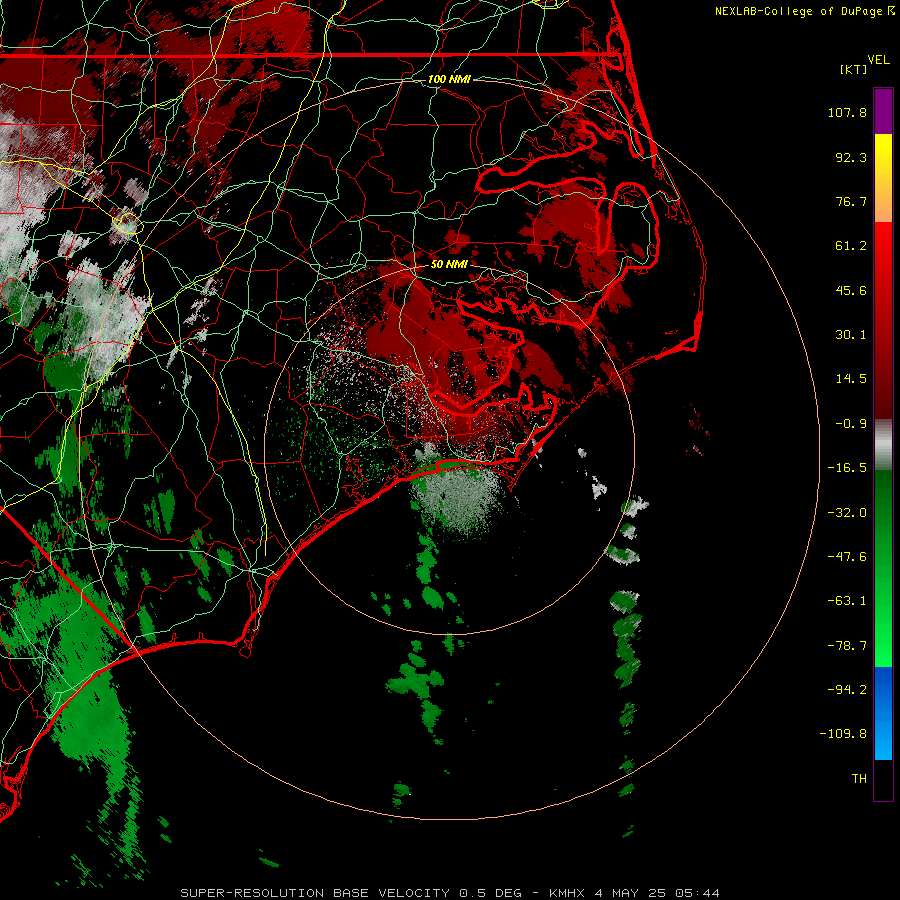The height and width of the screenshot is (900, 900).
Task: Click the TH legend label
Action: click(859, 779)
